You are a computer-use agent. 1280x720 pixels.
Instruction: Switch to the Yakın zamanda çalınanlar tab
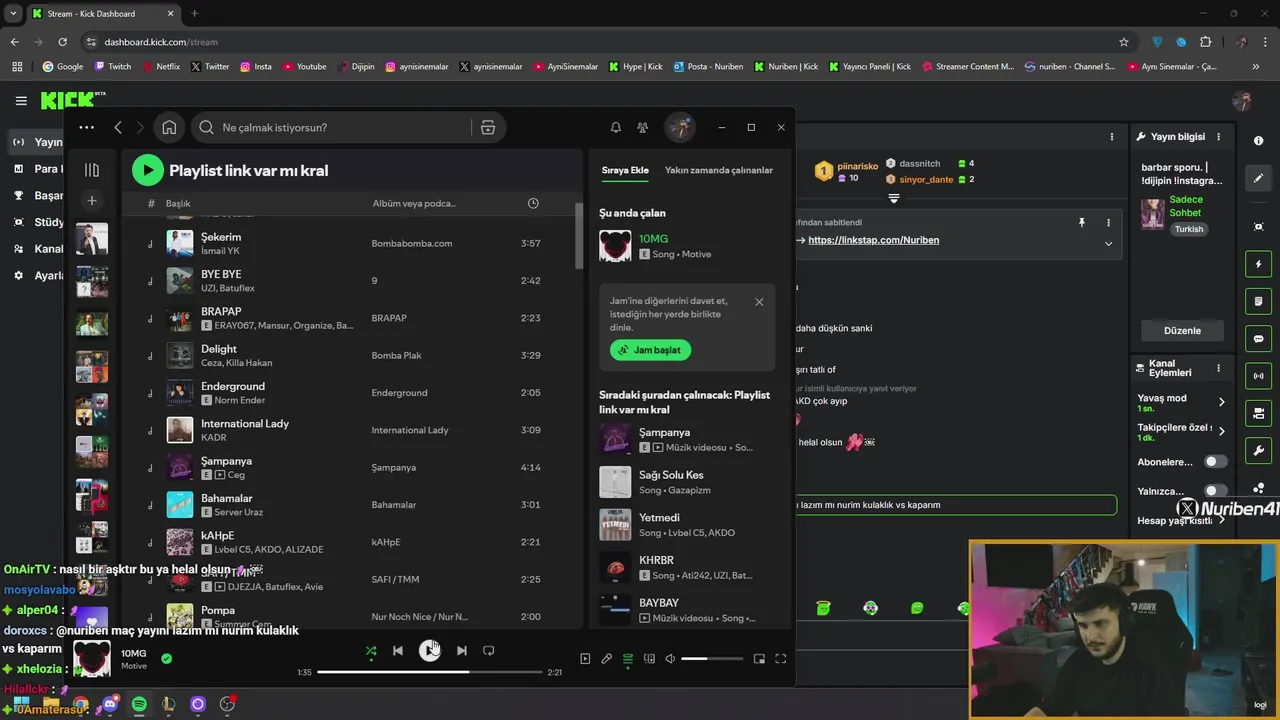pos(719,170)
